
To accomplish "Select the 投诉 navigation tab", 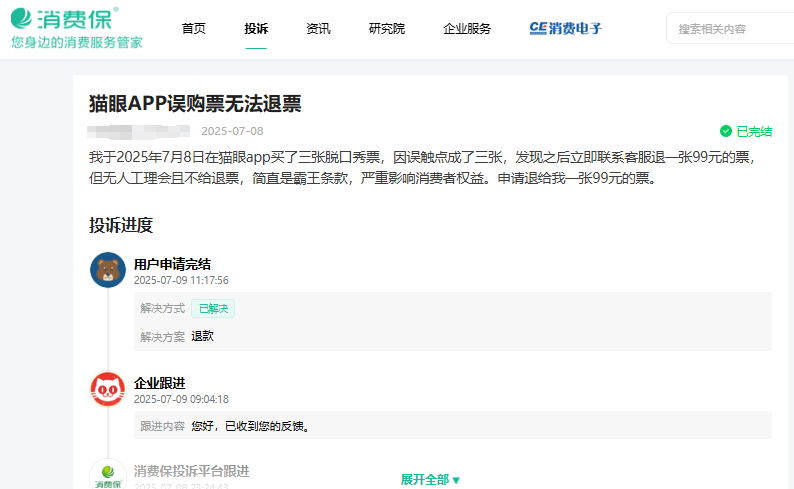I will (256, 29).
